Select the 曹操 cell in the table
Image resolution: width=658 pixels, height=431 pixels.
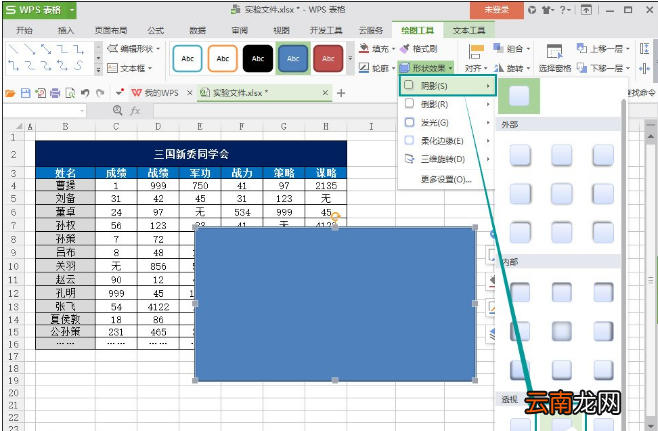click(x=65, y=185)
